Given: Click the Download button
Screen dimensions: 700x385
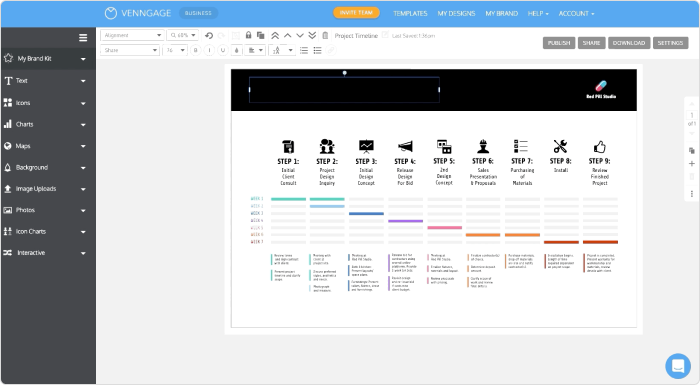Looking at the screenshot, I should (629, 43).
